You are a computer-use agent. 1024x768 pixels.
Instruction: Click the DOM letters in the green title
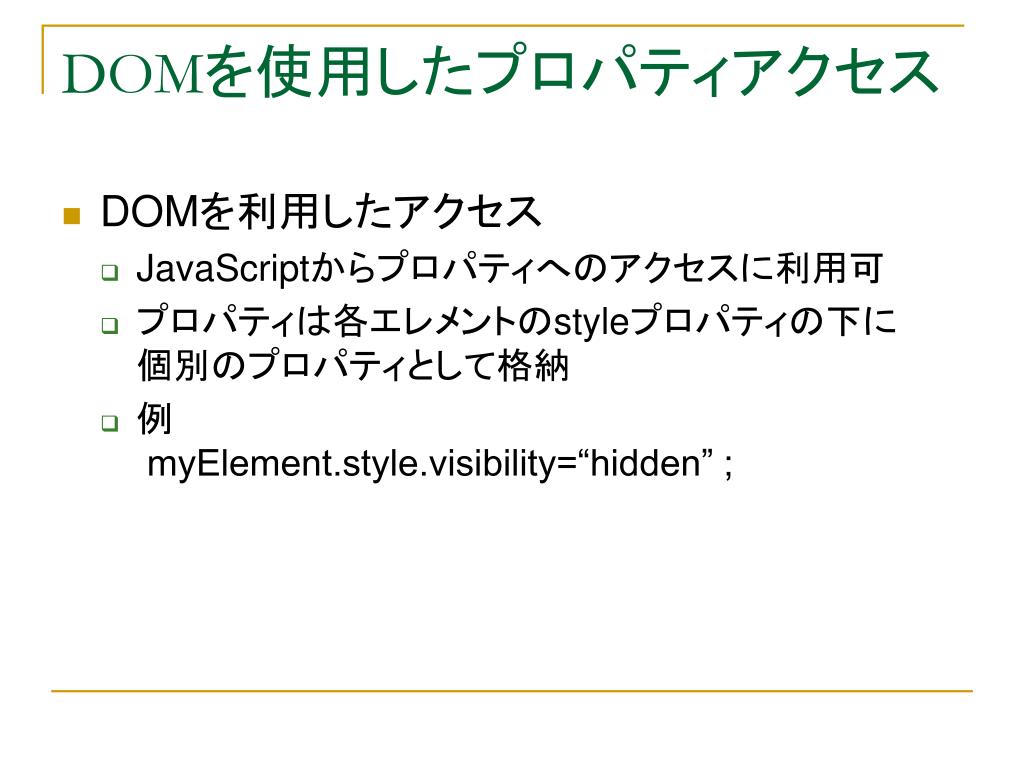click(x=134, y=74)
